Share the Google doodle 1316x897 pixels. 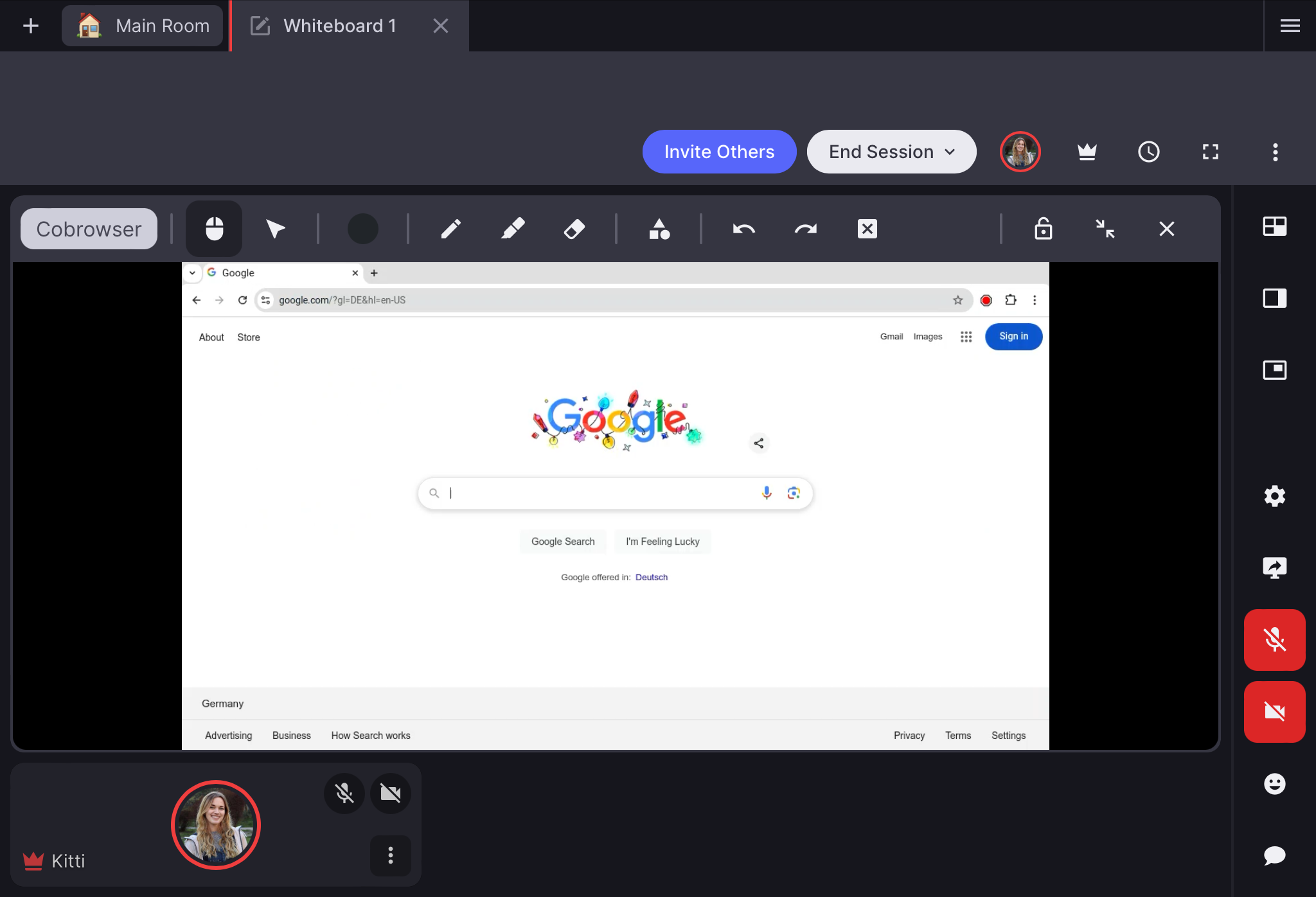[x=759, y=443]
